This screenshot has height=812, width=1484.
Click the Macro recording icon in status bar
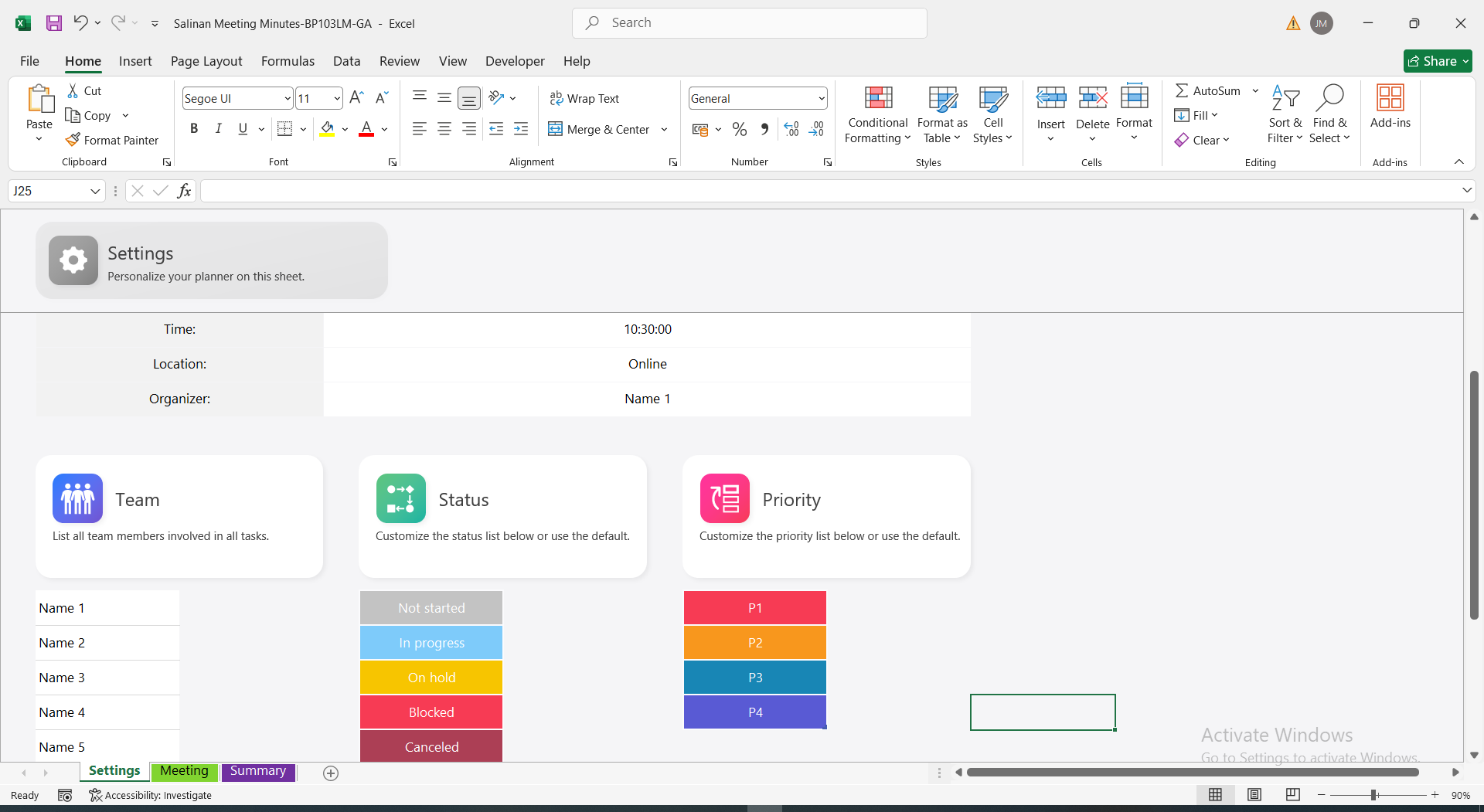tap(65, 795)
